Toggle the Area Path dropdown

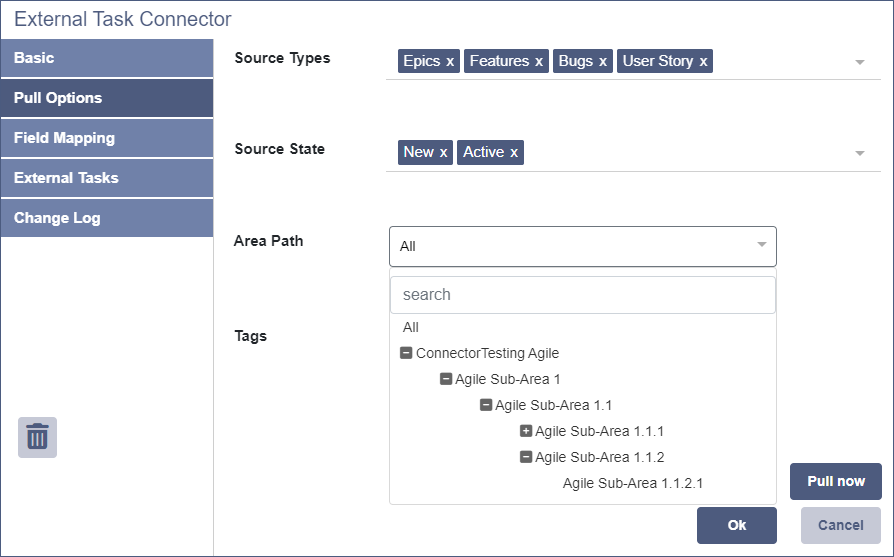[x=761, y=245]
